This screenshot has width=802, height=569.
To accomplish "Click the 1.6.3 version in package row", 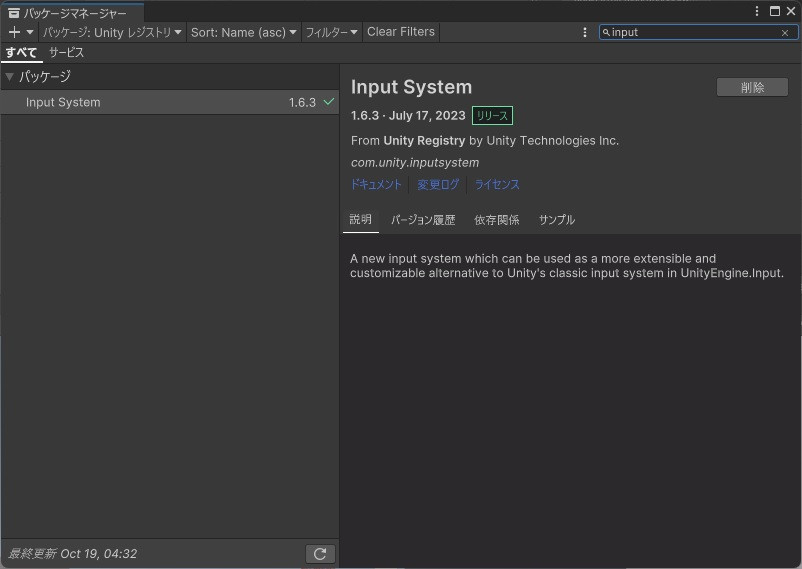I will click(x=302, y=102).
